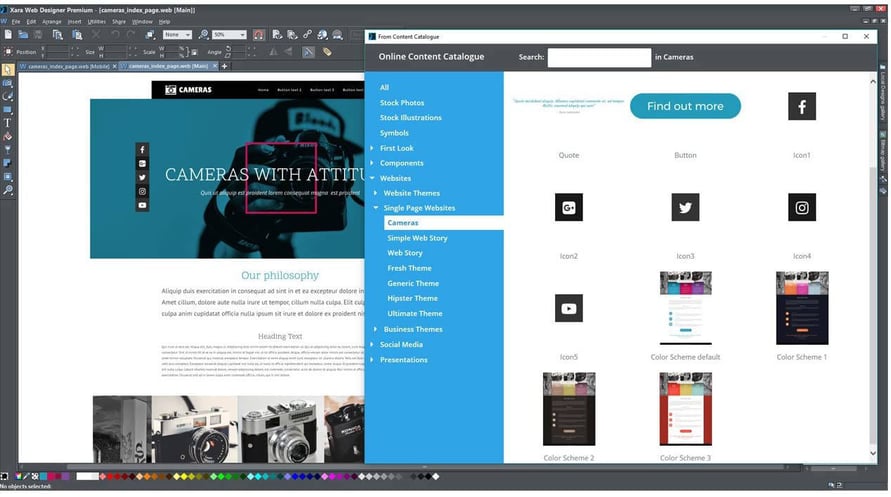This screenshot has height=497, width=891.
Task: Select the Icon1 Facebook thumbnail in the catalogue
Action: pyautogui.click(x=802, y=106)
